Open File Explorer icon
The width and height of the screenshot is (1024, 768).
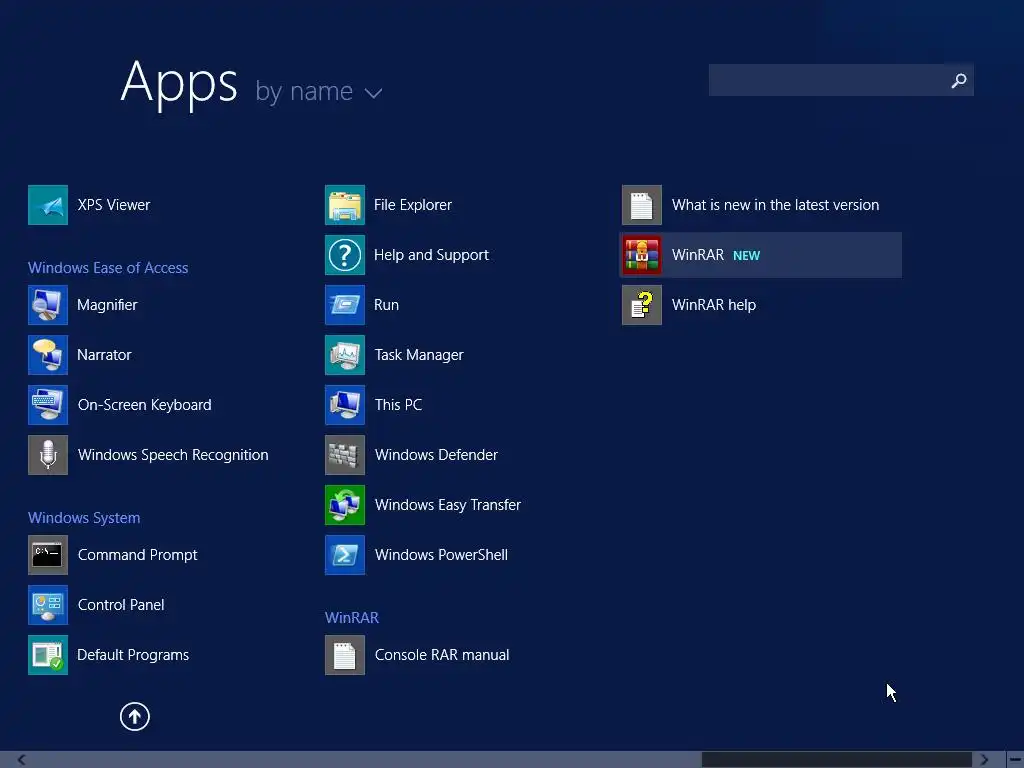(345, 205)
